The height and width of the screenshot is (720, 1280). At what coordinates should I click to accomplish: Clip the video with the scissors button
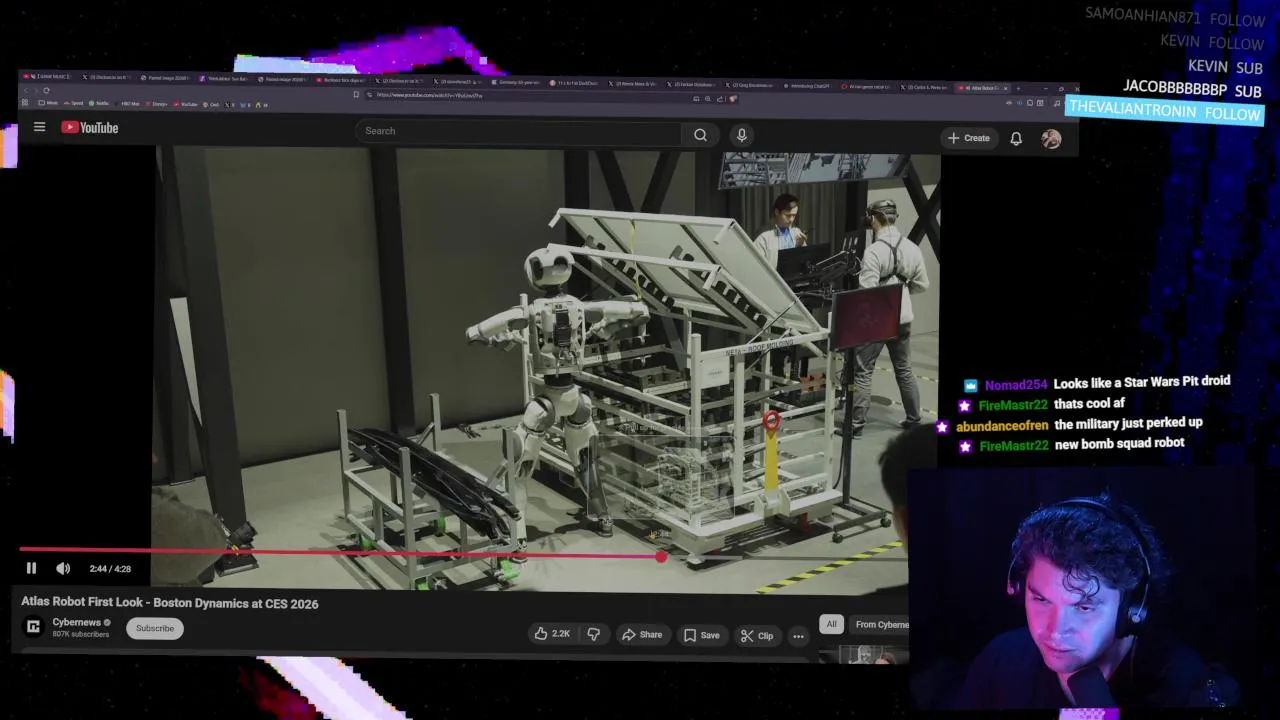point(757,635)
